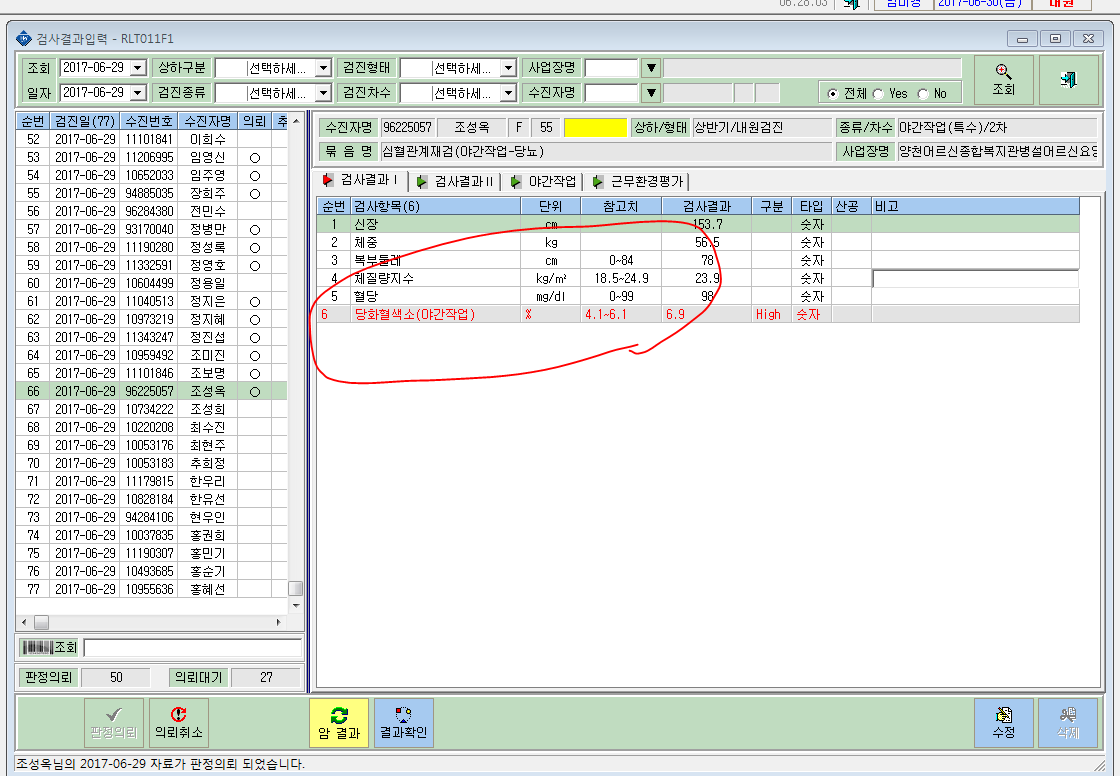
Task: Click the 의뢰취소 cancel request button
Action: [179, 722]
